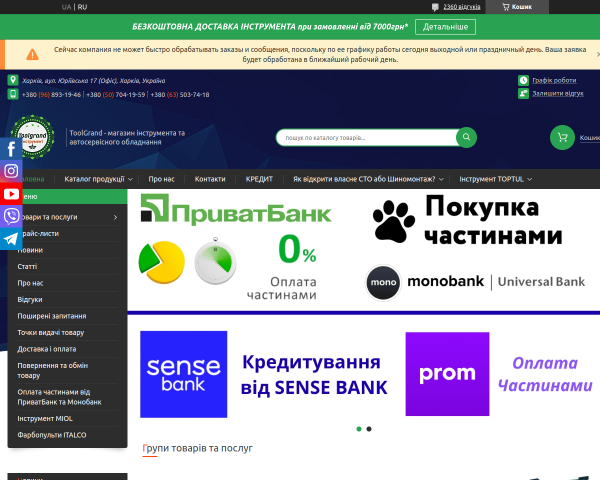Screen dimensions: 600x480
Task: Open the Telegram contact icon
Action: coord(11,239)
